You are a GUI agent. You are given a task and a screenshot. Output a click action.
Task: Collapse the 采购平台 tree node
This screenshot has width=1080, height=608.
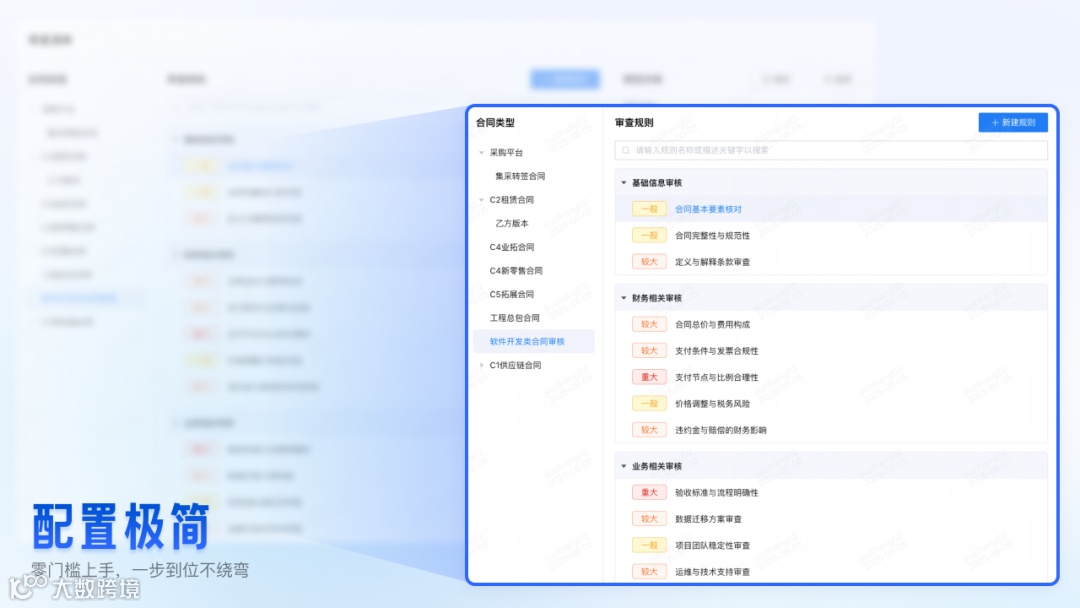(481, 152)
